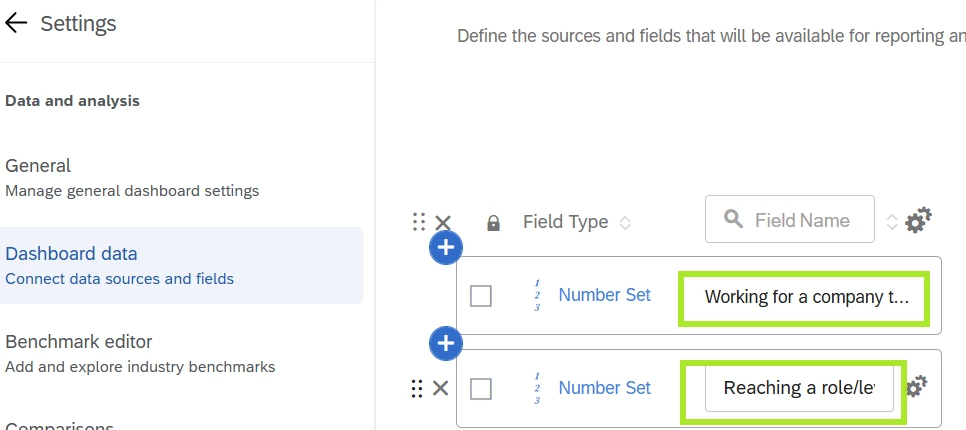Click the lock icon in the header row

(x=493, y=223)
